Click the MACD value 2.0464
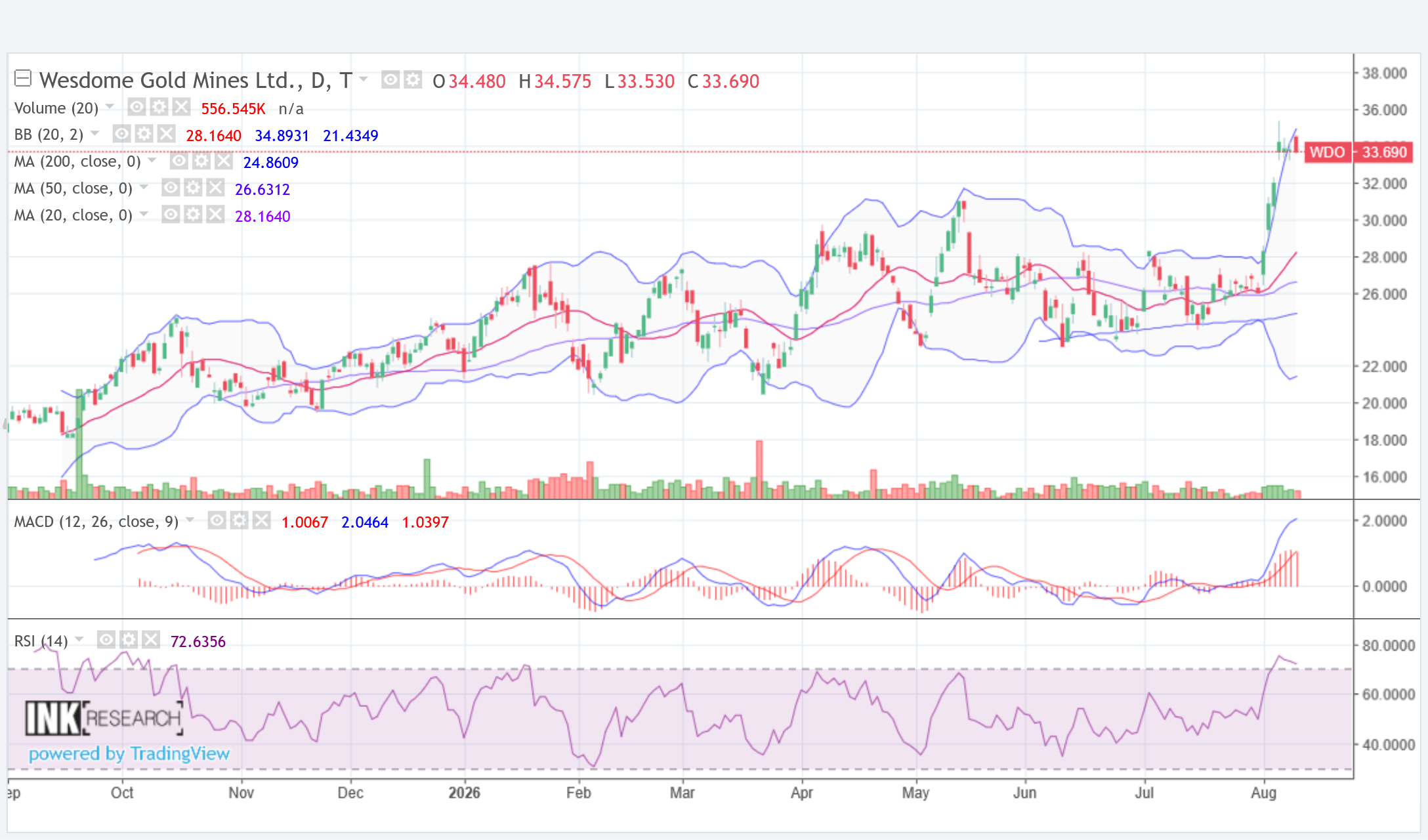Screen dimensions: 1428x840 [365, 522]
